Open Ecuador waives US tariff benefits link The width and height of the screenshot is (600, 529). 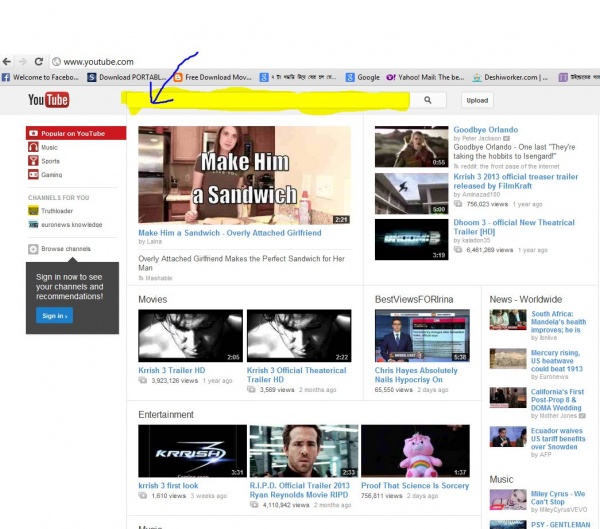558,439
